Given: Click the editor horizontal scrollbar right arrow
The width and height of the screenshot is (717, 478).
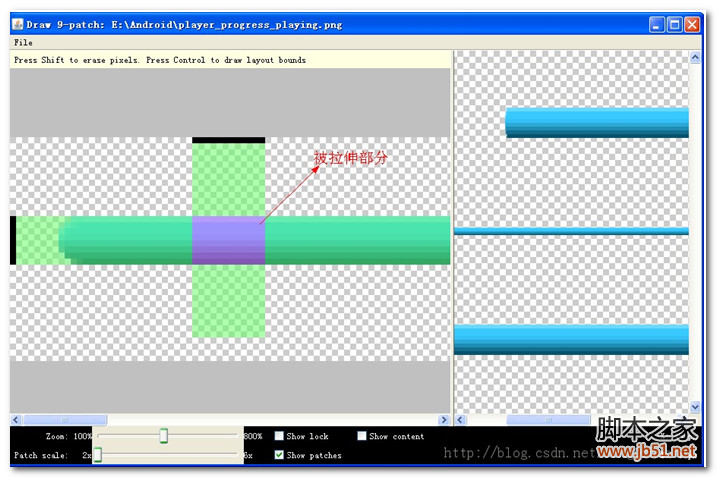Looking at the screenshot, I should tap(444, 420).
